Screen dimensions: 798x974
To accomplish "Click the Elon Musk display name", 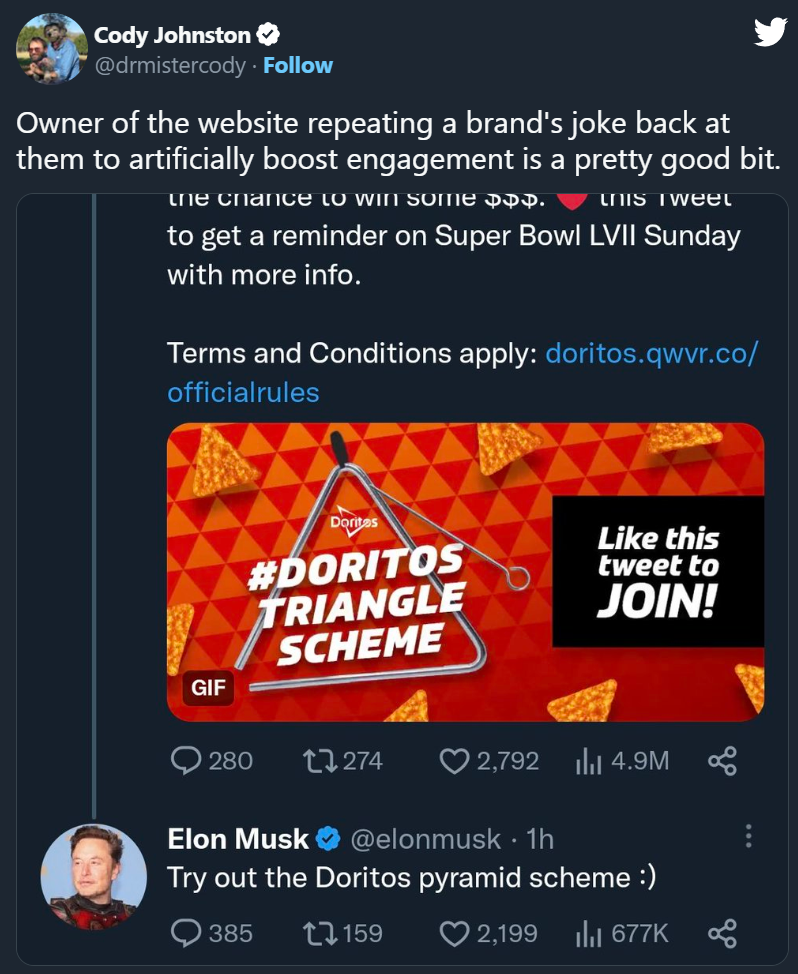I will pos(238,839).
